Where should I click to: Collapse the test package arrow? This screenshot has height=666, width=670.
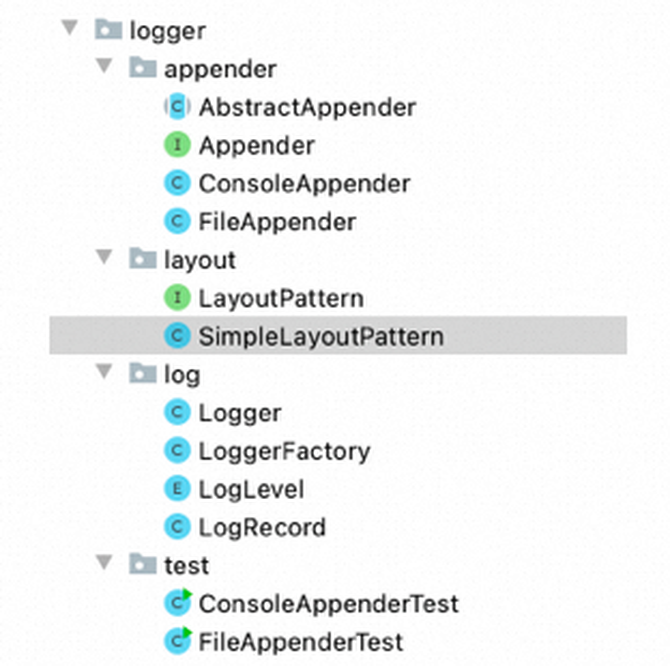click(x=104, y=562)
